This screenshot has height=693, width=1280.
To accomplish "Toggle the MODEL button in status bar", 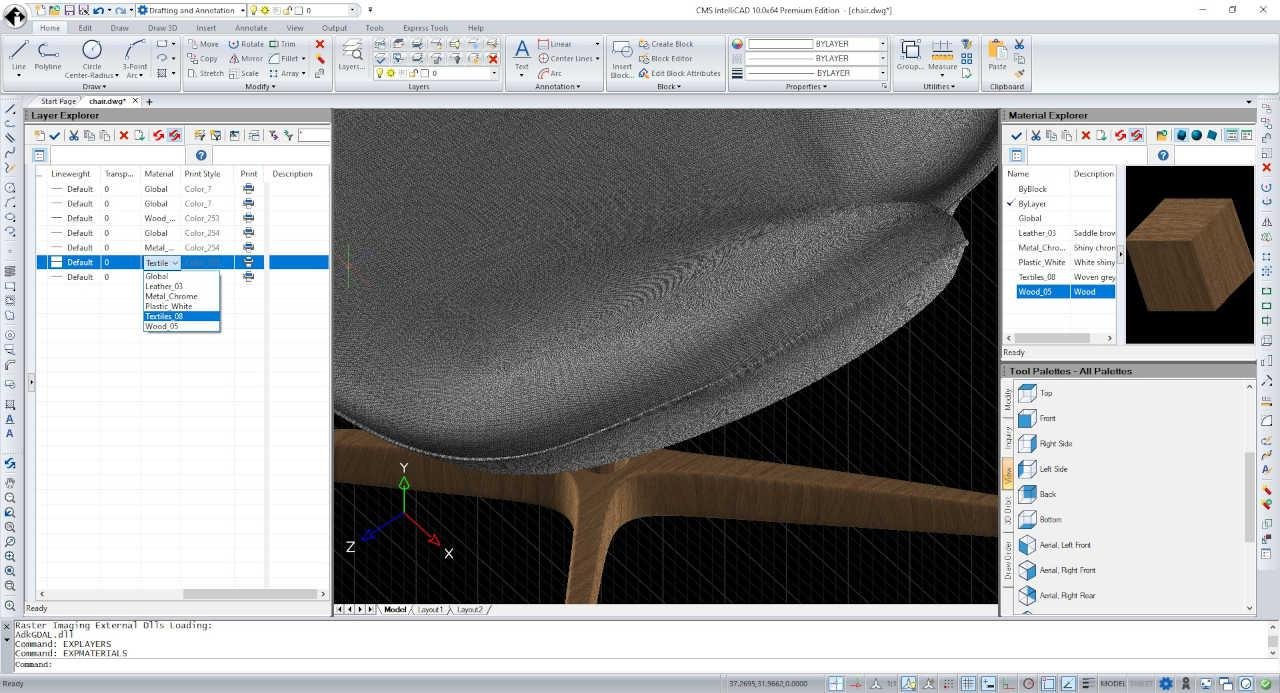I will click(1111, 684).
